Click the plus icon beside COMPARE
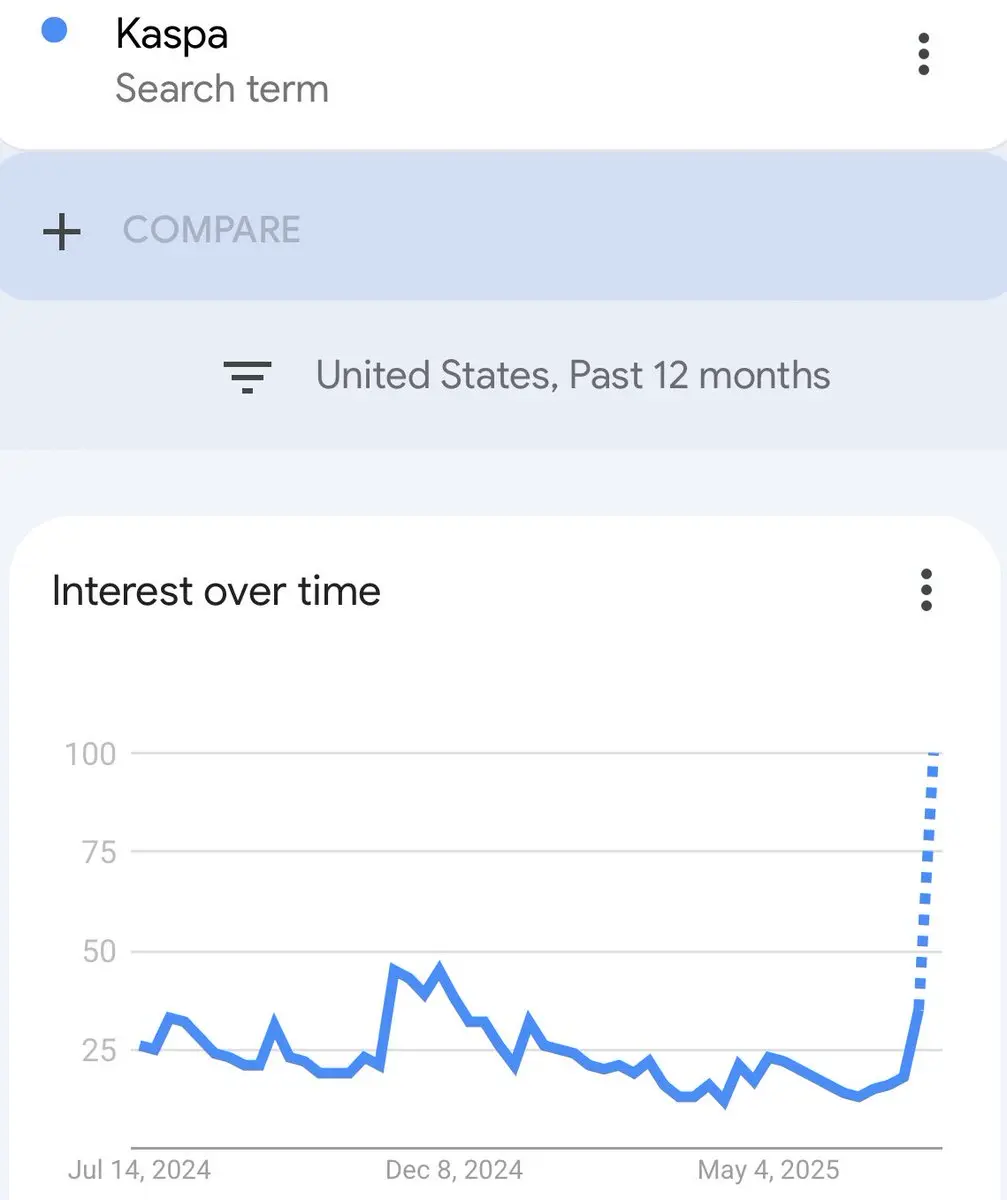 point(62,231)
